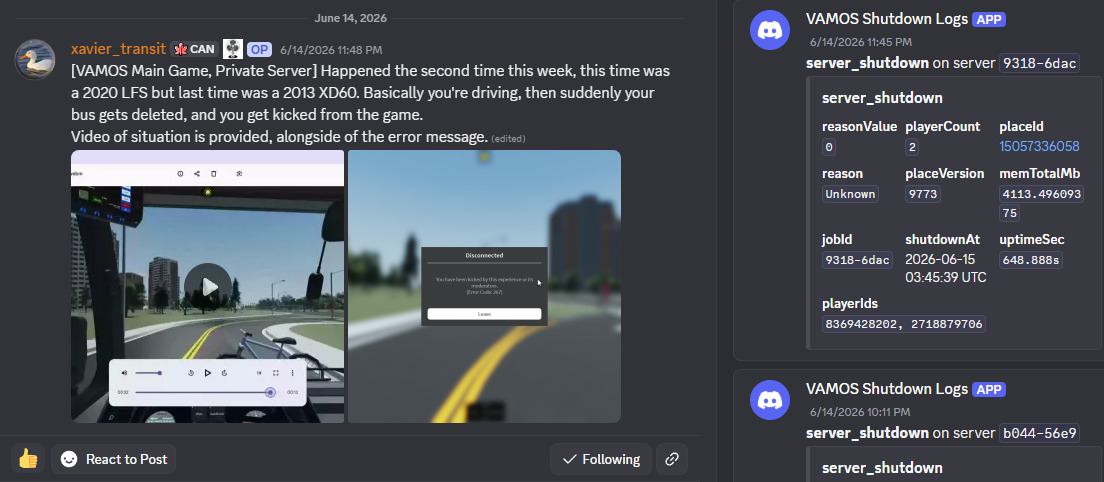Click the OP badge next to the author
Viewport: 1104px width, 482px height.
pyautogui.click(x=260, y=49)
